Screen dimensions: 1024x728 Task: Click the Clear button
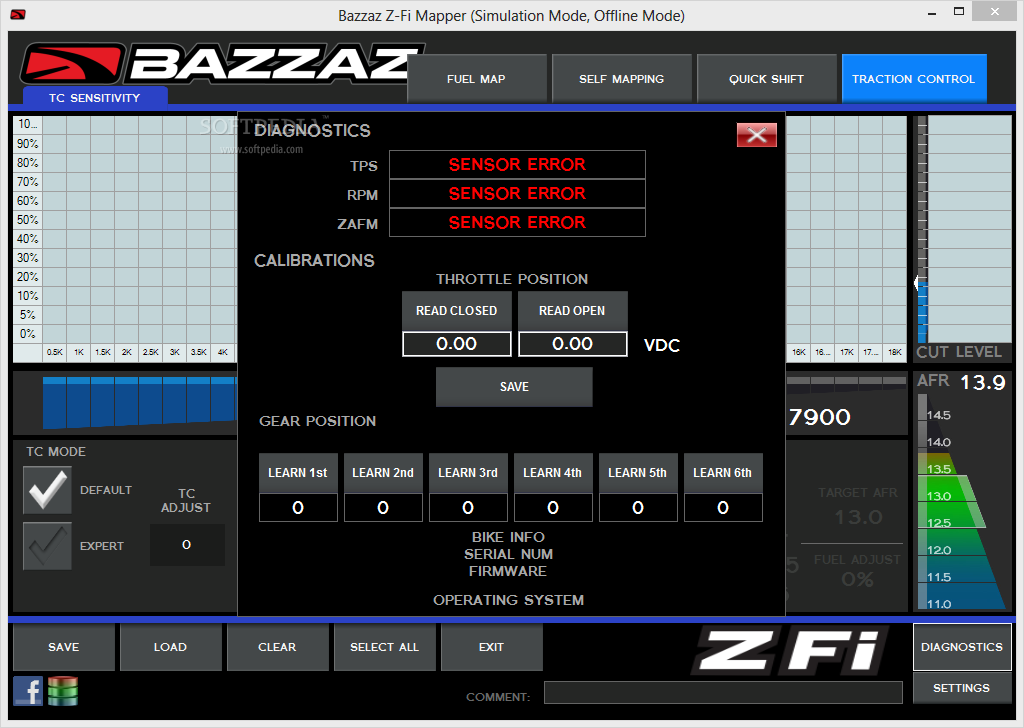click(x=278, y=647)
